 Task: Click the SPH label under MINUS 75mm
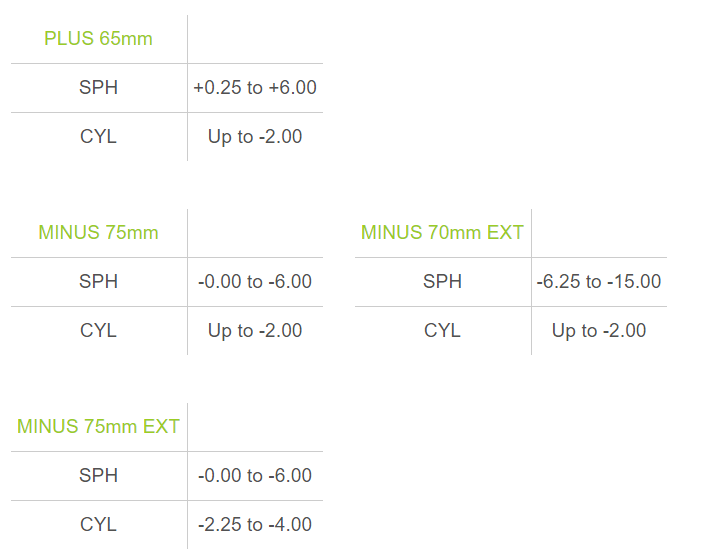98,282
